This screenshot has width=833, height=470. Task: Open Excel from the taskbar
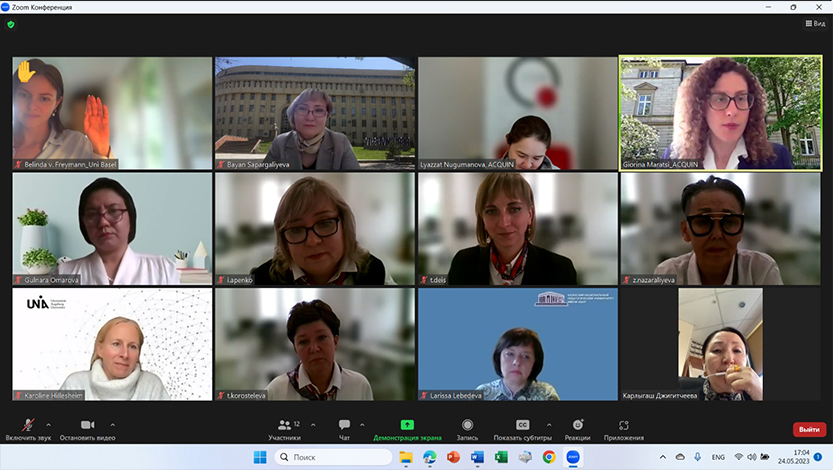[500, 457]
